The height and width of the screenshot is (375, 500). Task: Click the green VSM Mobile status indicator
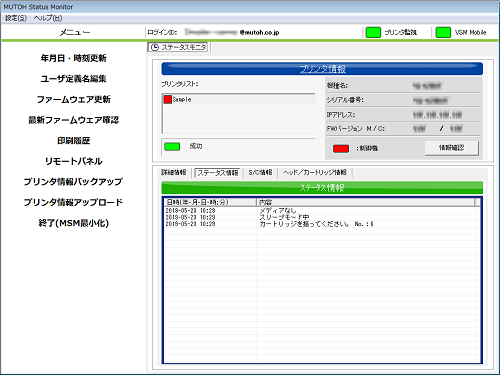point(443,32)
